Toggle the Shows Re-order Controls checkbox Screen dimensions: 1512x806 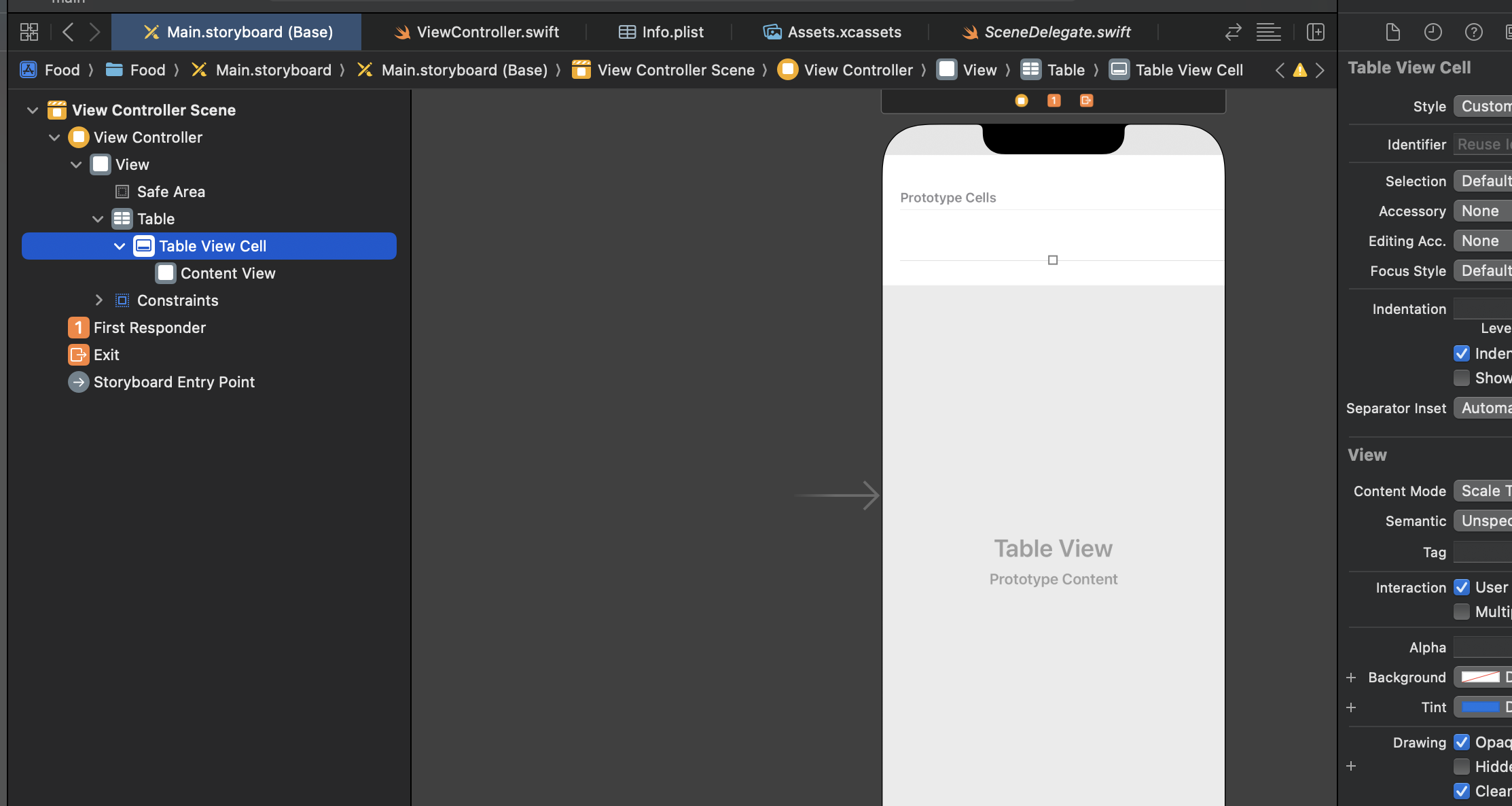tap(1462, 378)
